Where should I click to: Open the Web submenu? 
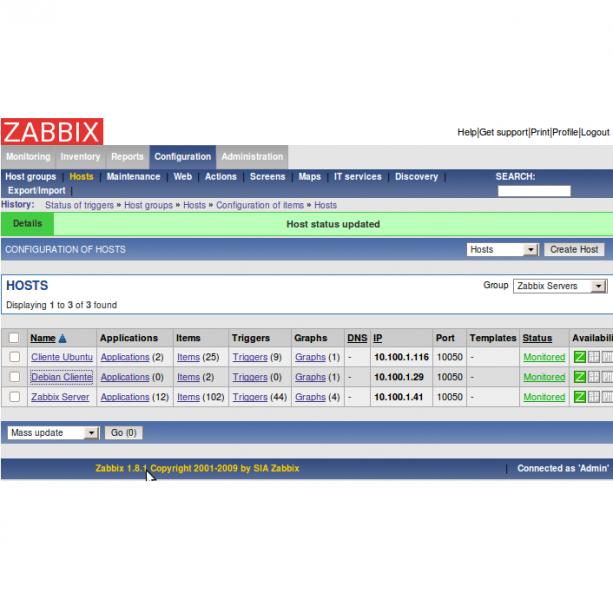[x=183, y=177]
